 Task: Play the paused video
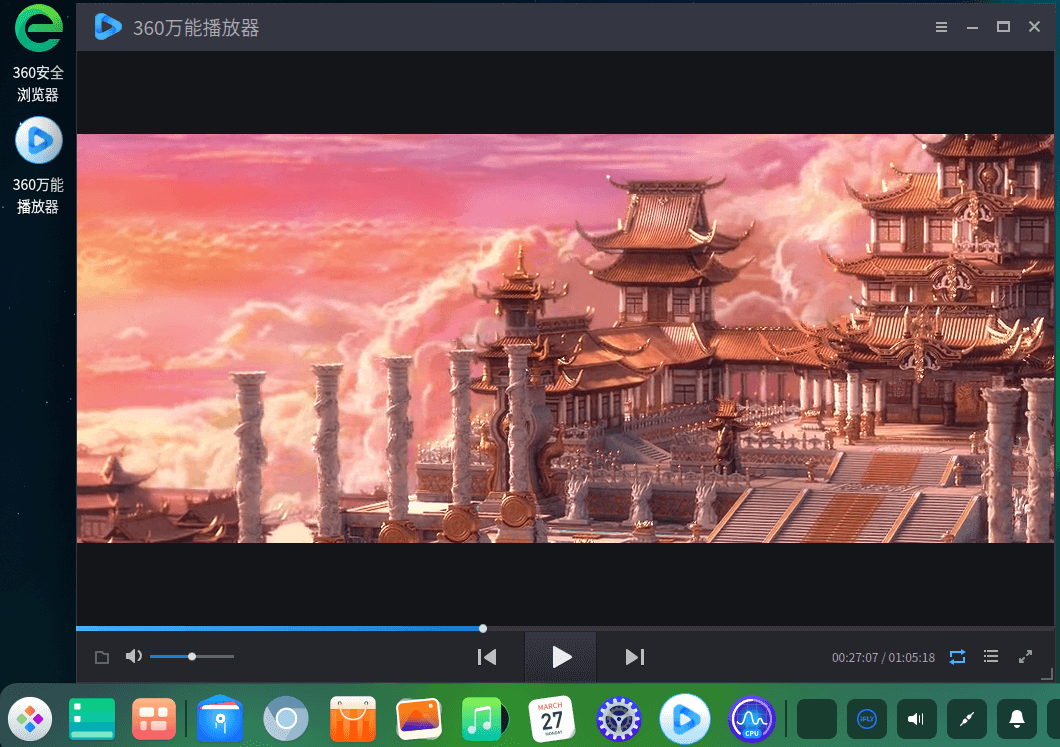tap(561, 657)
